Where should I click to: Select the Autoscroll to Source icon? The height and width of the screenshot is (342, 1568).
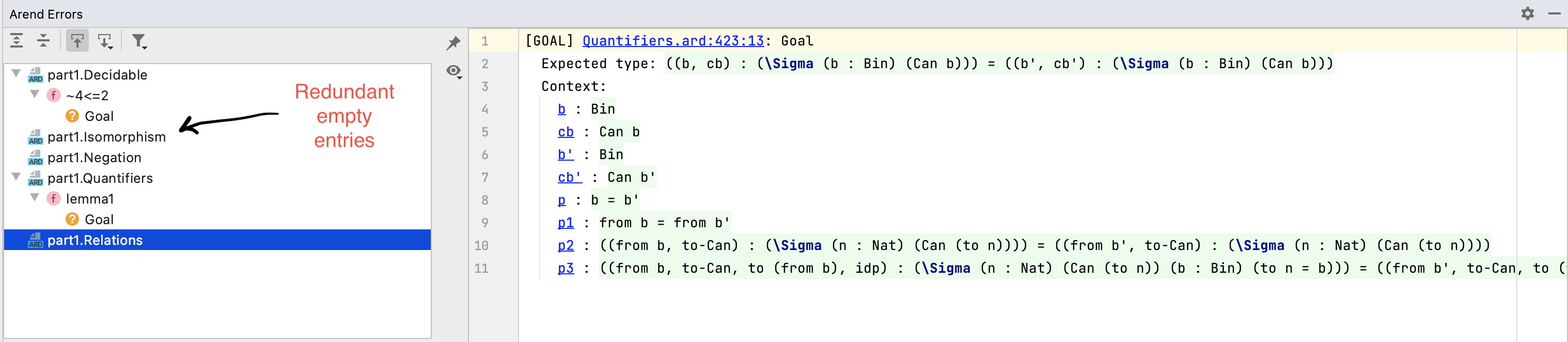pyautogui.click(x=77, y=41)
